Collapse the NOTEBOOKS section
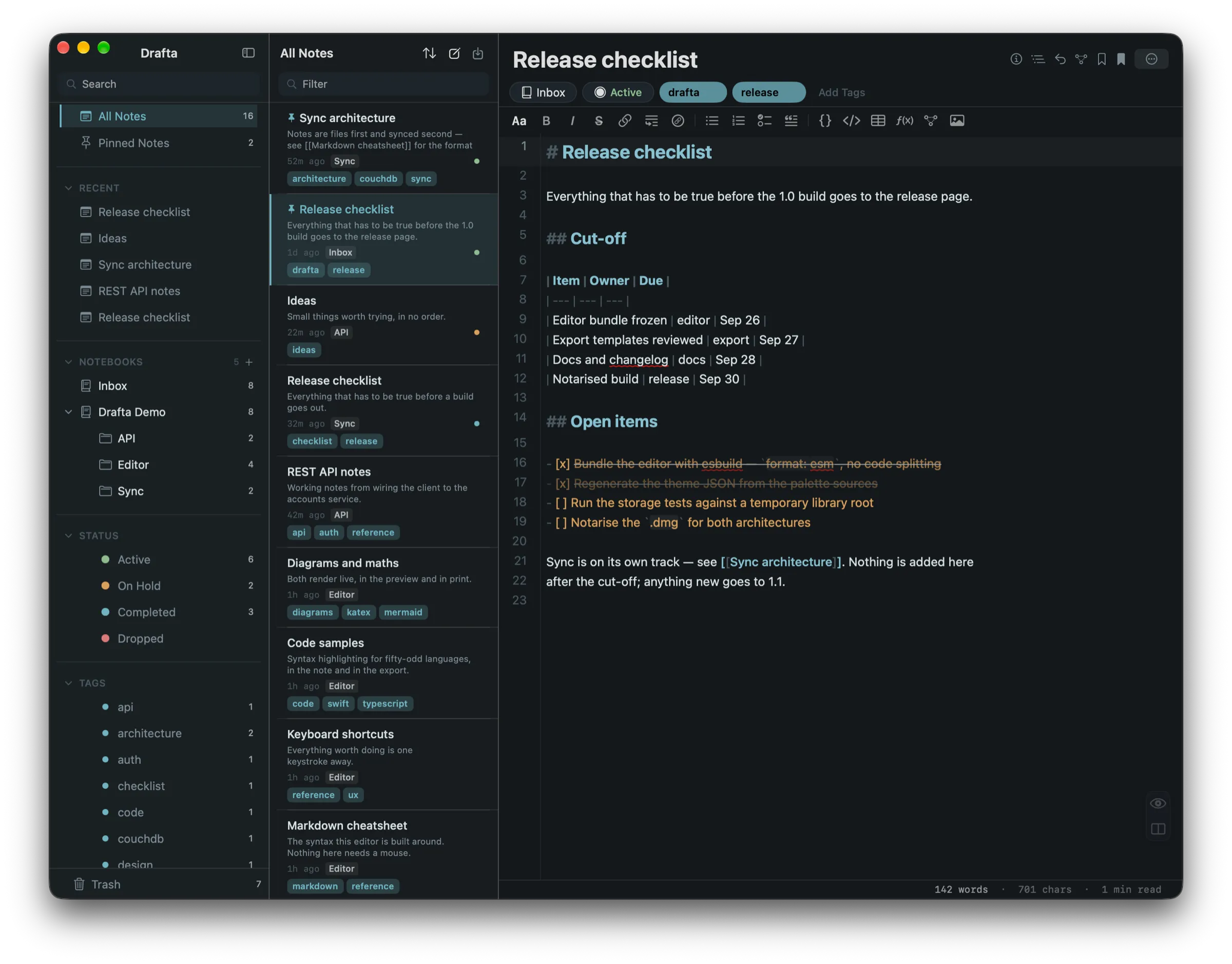The height and width of the screenshot is (964, 1232). pos(68,362)
